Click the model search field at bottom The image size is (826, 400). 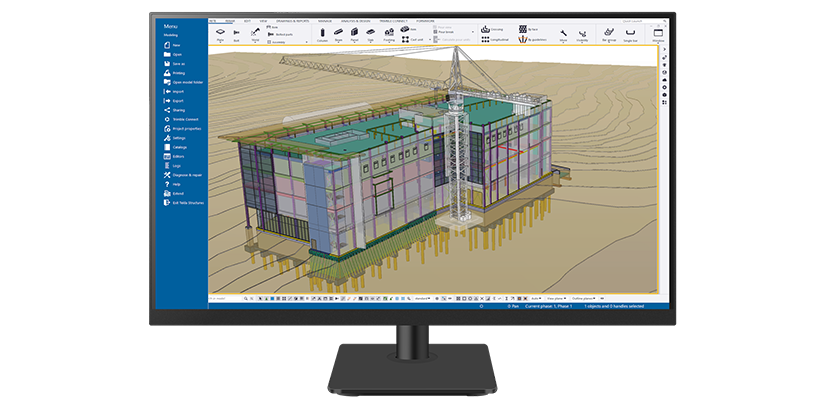tap(225, 299)
